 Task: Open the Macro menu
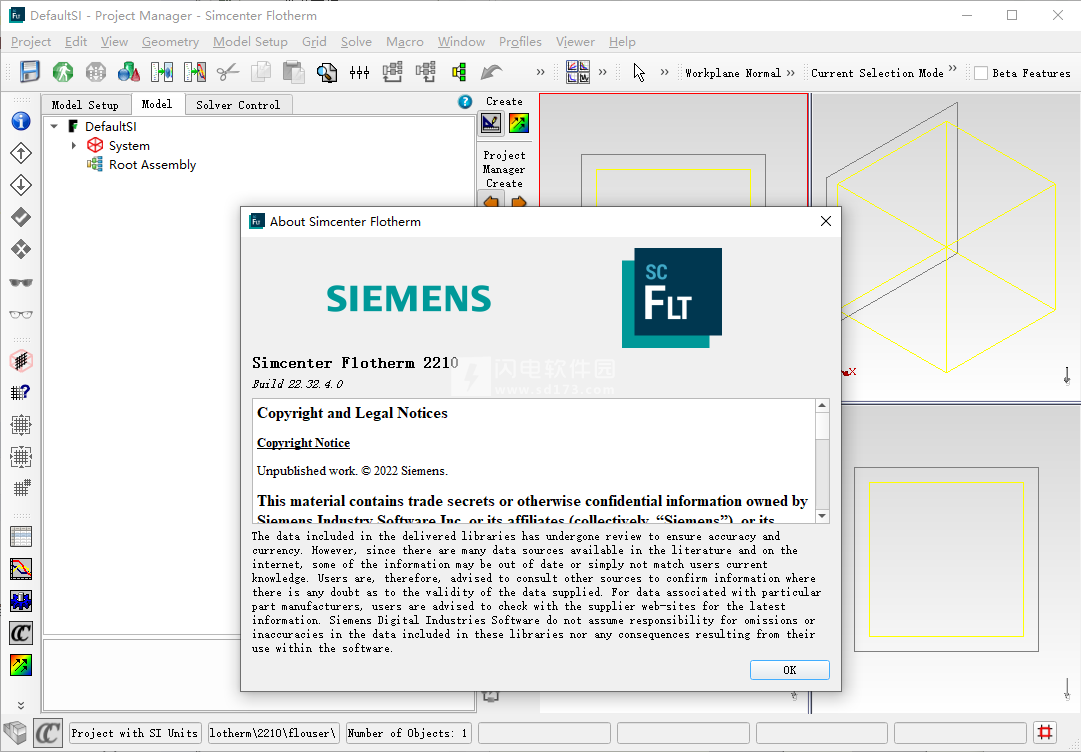coord(405,42)
